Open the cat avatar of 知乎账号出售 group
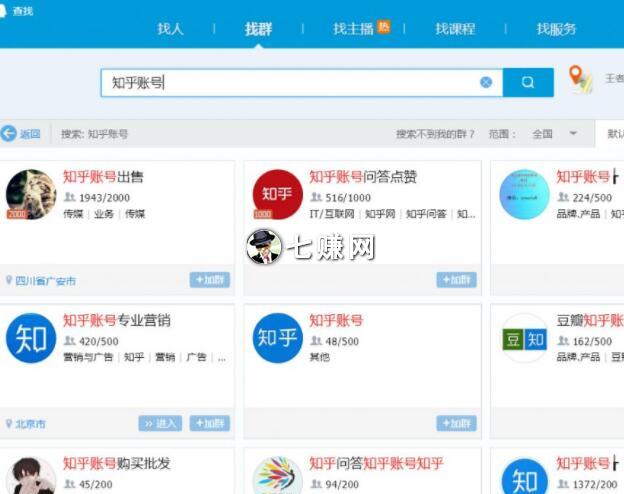Image resolution: width=624 pixels, height=494 pixels. click(x=31, y=194)
